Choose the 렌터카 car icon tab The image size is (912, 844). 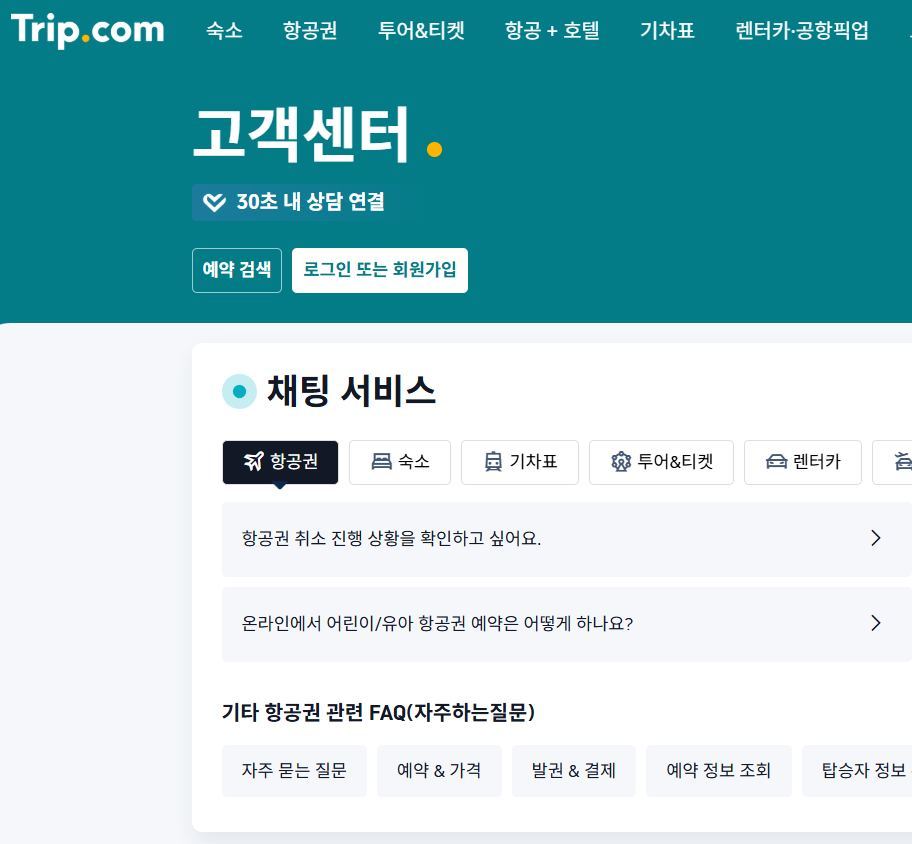click(x=803, y=462)
